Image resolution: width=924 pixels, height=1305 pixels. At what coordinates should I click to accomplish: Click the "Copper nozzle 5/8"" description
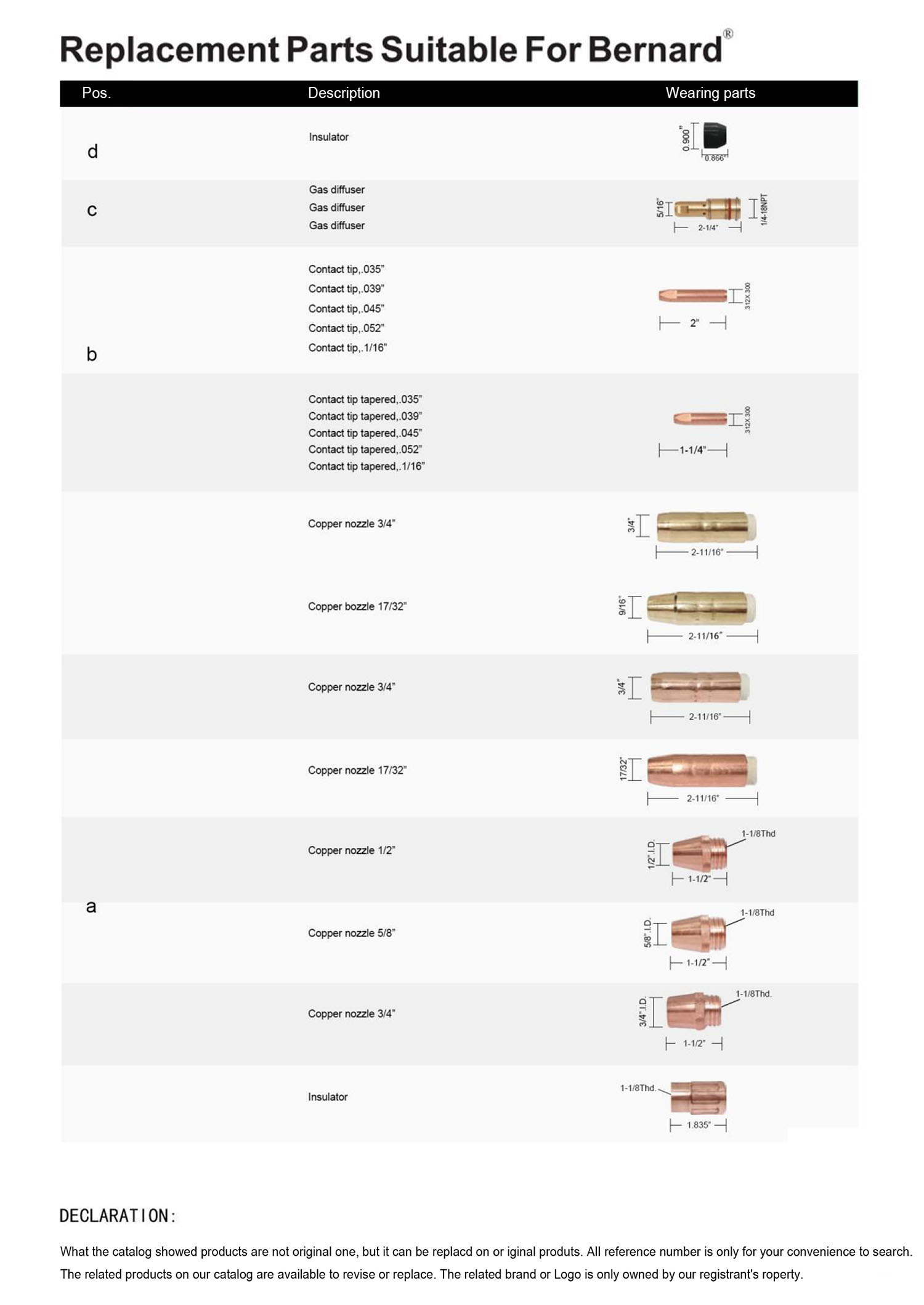click(352, 933)
